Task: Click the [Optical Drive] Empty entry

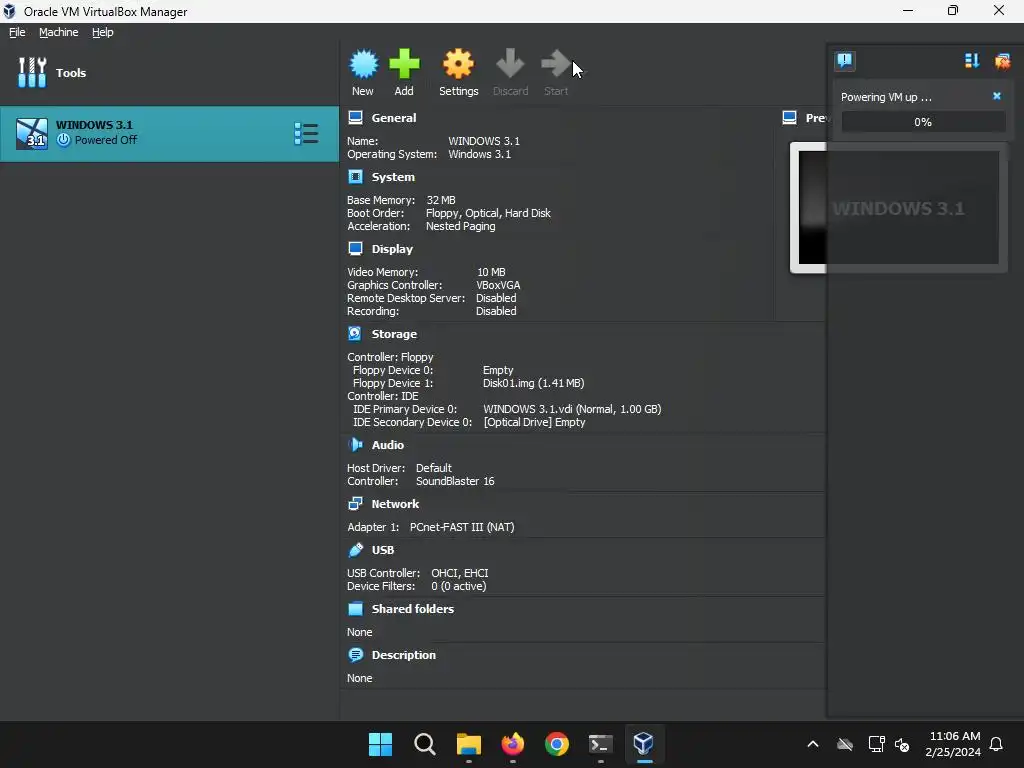Action: (x=534, y=423)
